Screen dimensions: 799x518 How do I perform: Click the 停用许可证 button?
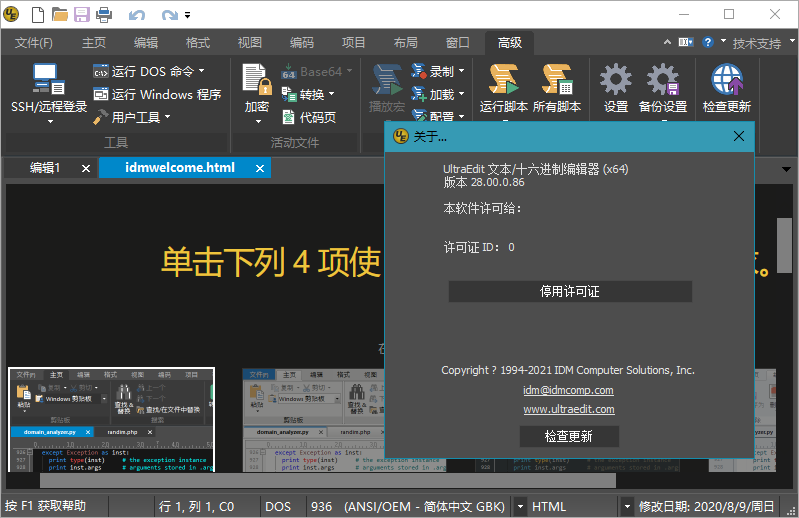(570, 292)
